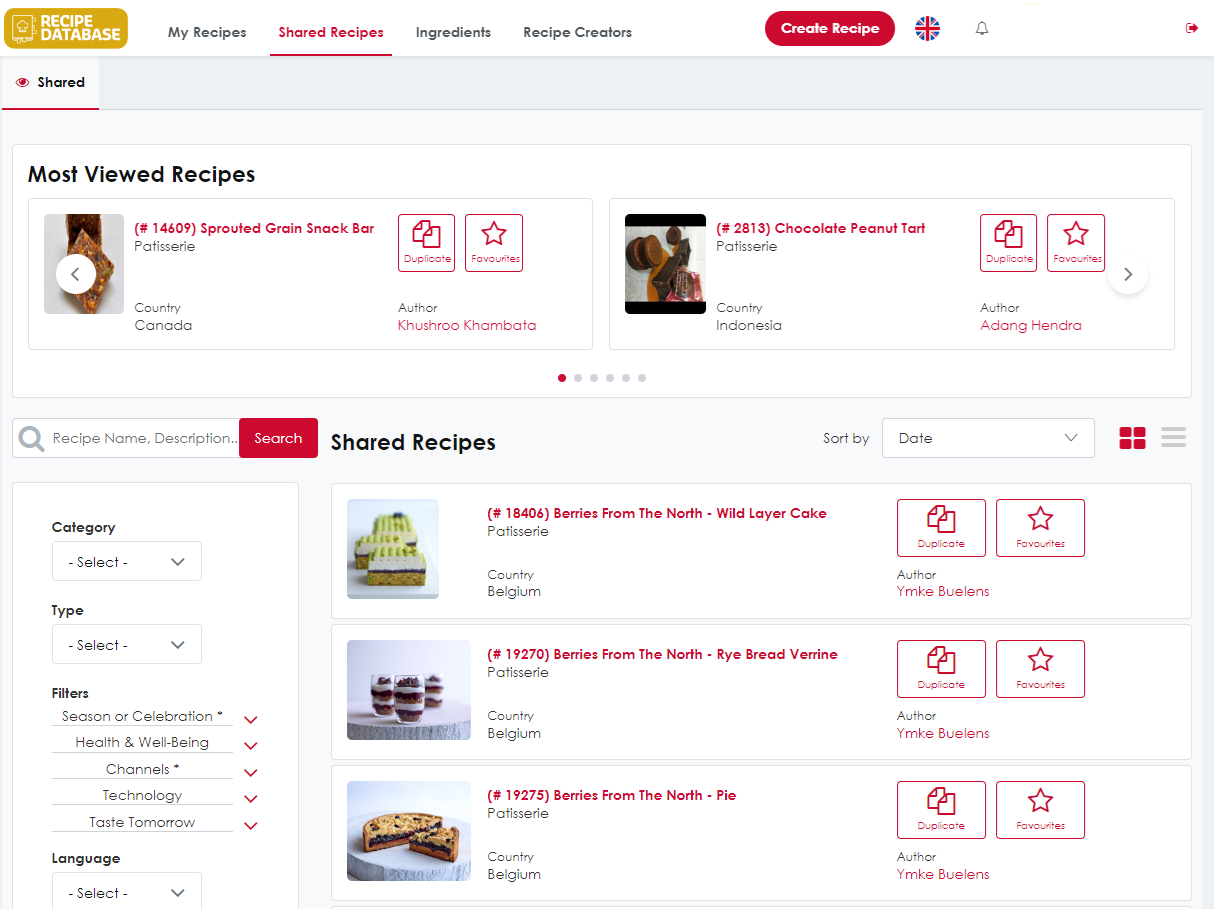Open the Category select dropdown
The width and height of the screenshot is (1214, 909).
(127, 561)
